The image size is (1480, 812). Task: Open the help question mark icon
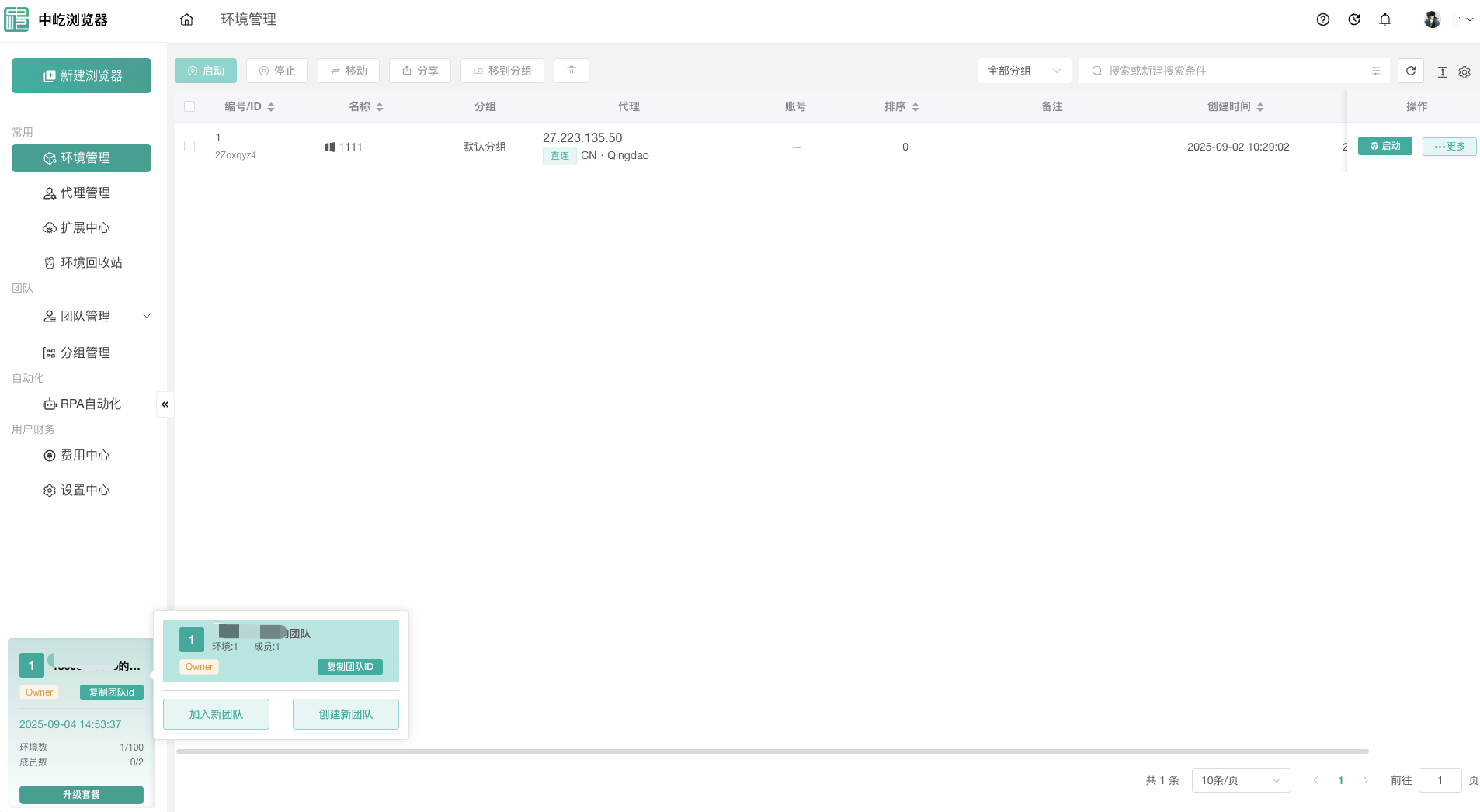pyautogui.click(x=1323, y=19)
